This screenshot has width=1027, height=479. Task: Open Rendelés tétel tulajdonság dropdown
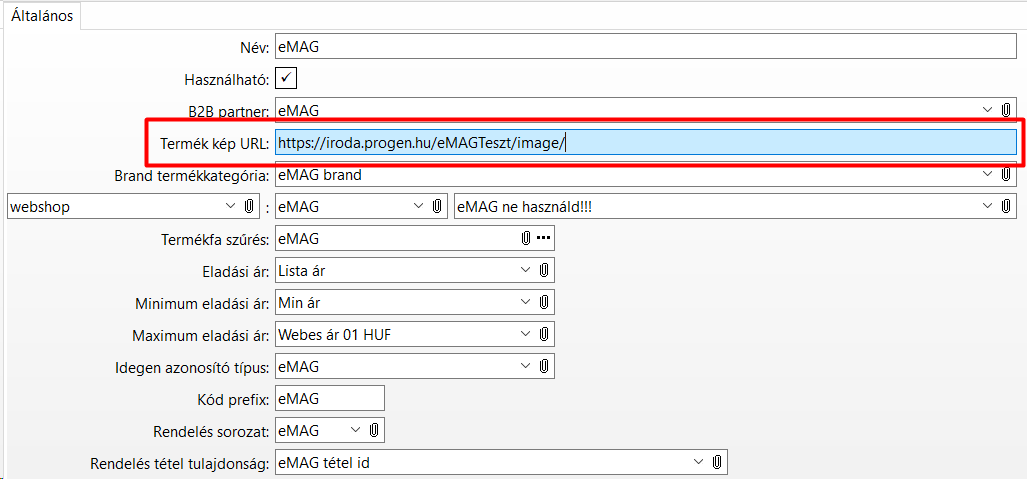699,462
